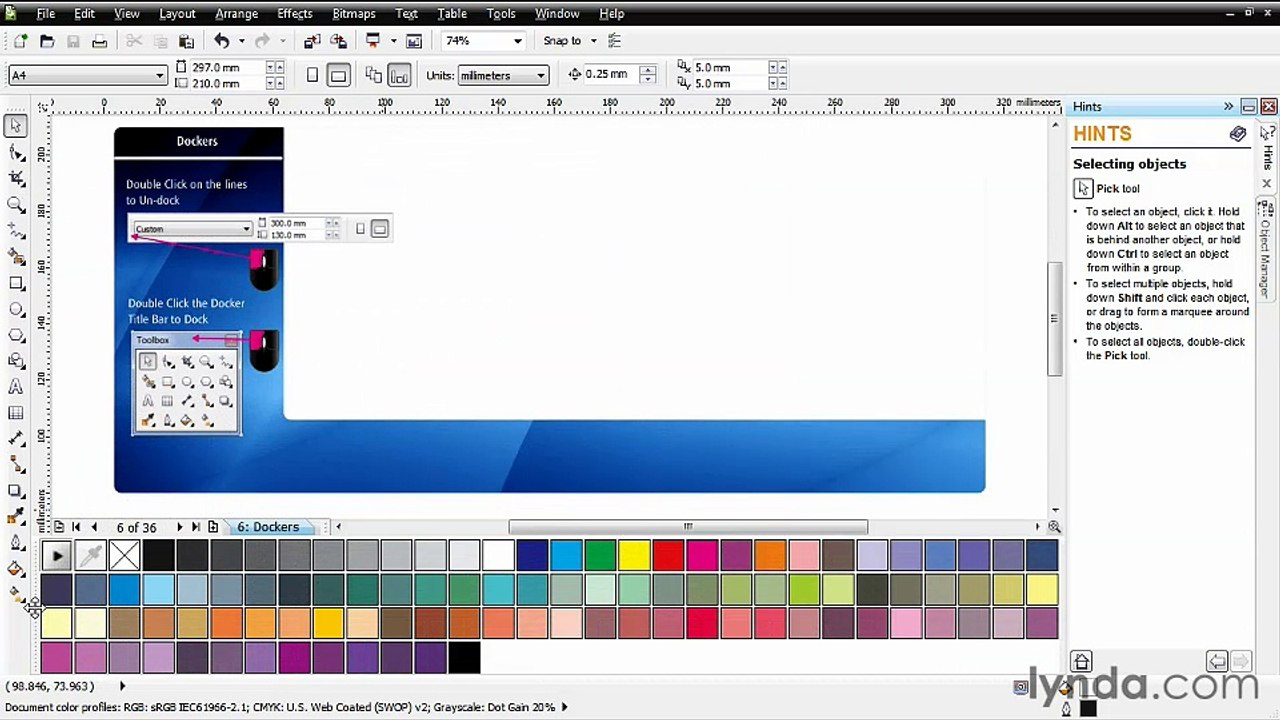Go to the previous page in navigator
The height and width of the screenshot is (720, 1280).
[94, 527]
